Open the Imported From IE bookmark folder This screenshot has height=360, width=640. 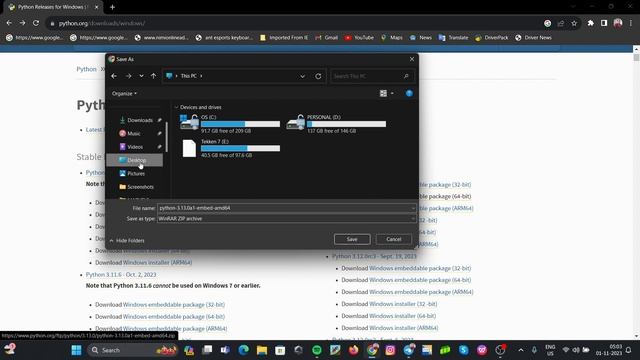click(x=284, y=38)
